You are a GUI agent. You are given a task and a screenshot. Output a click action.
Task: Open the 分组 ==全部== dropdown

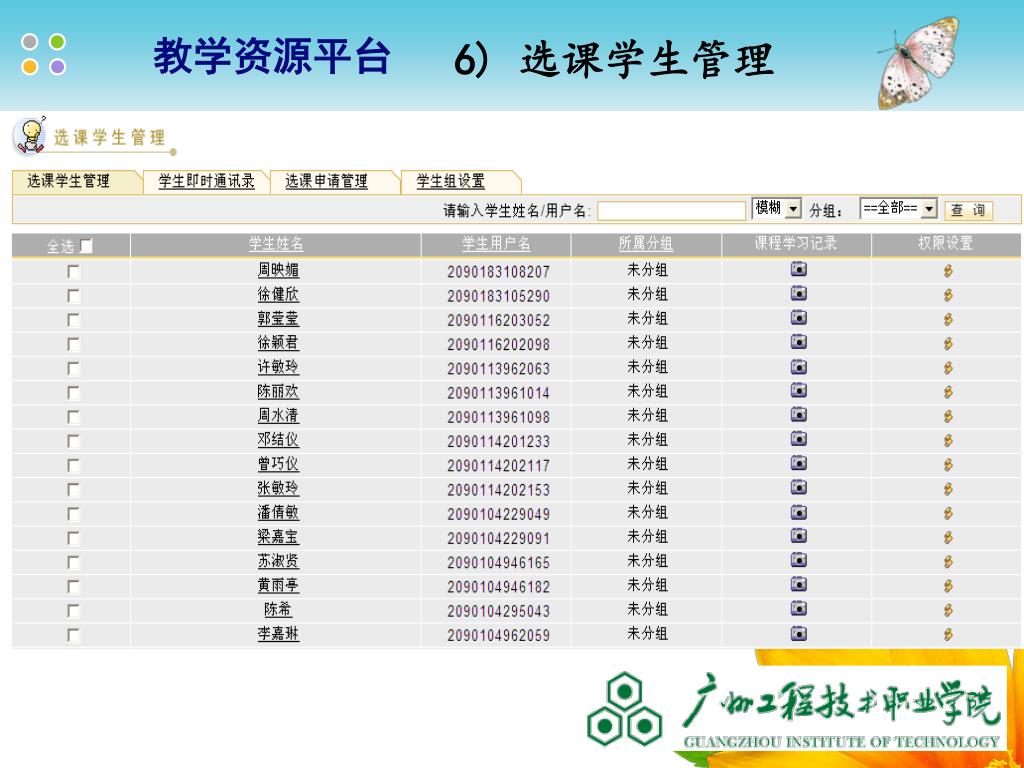tap(929, 209)
